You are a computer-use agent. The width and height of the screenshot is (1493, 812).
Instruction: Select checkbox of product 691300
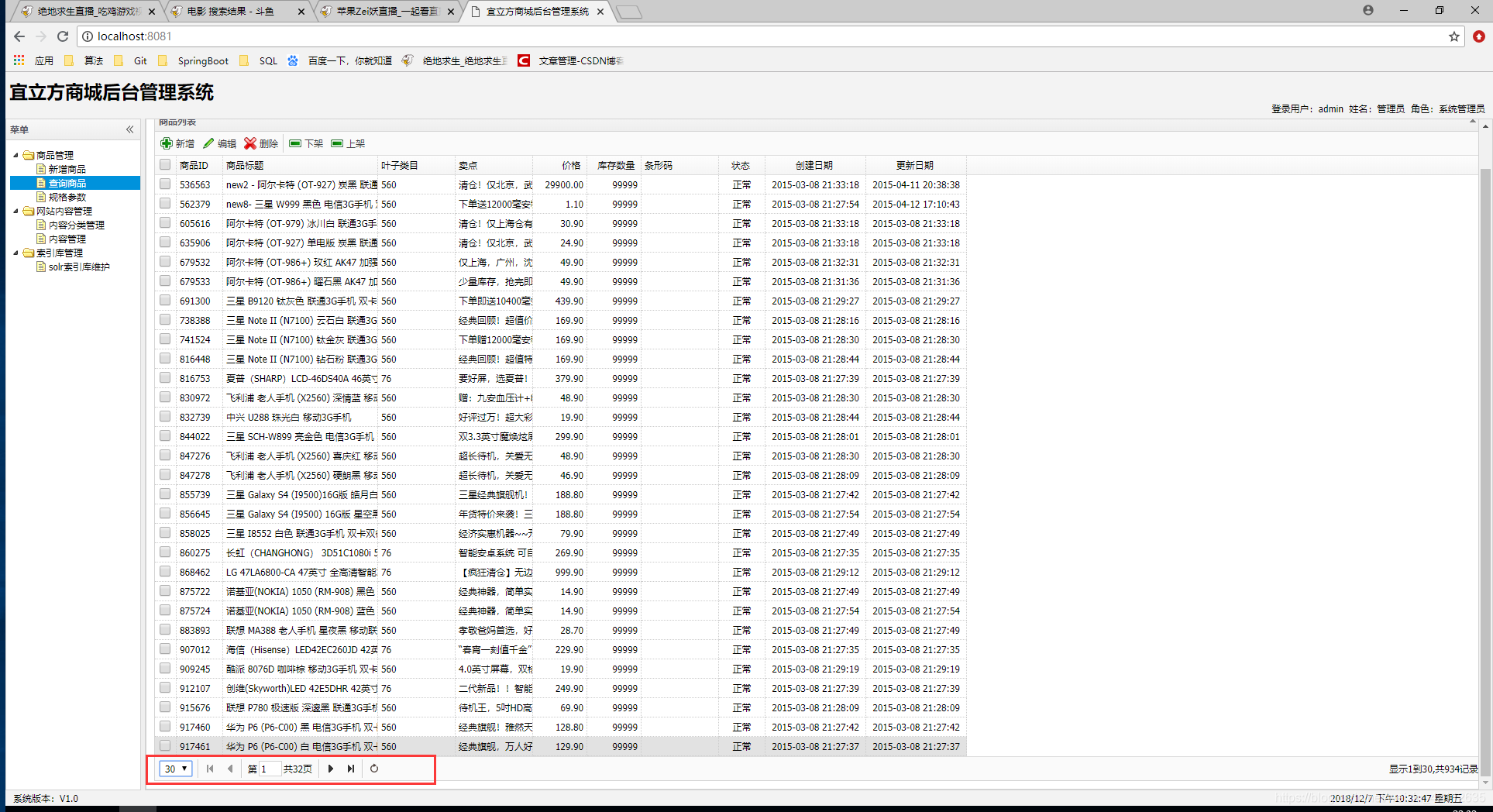coord(165,300)
